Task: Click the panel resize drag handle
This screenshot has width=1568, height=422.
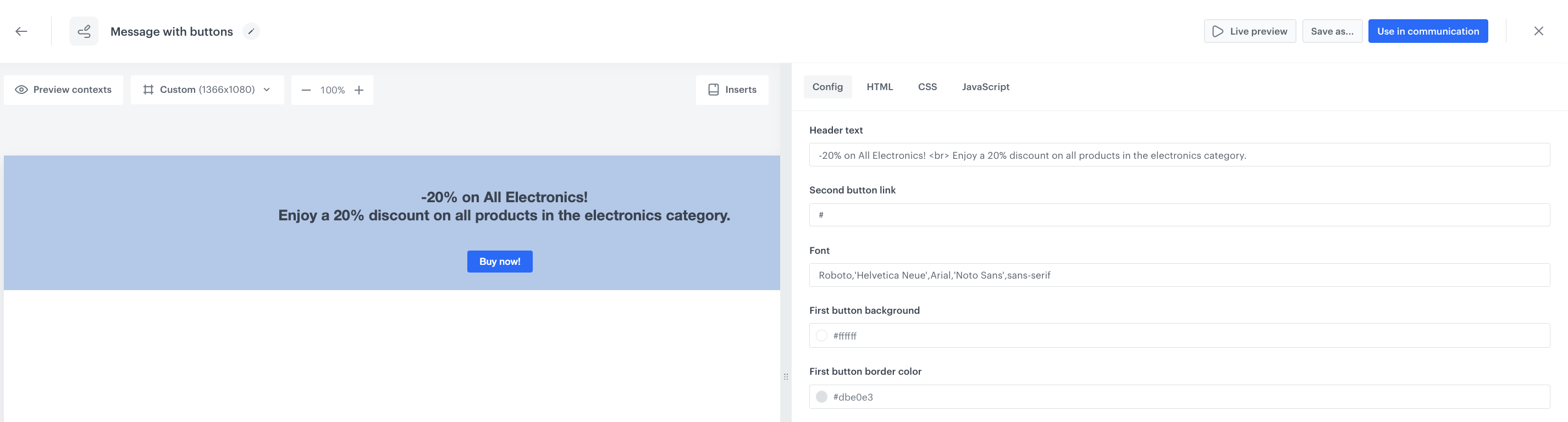Action: (786, 376)
